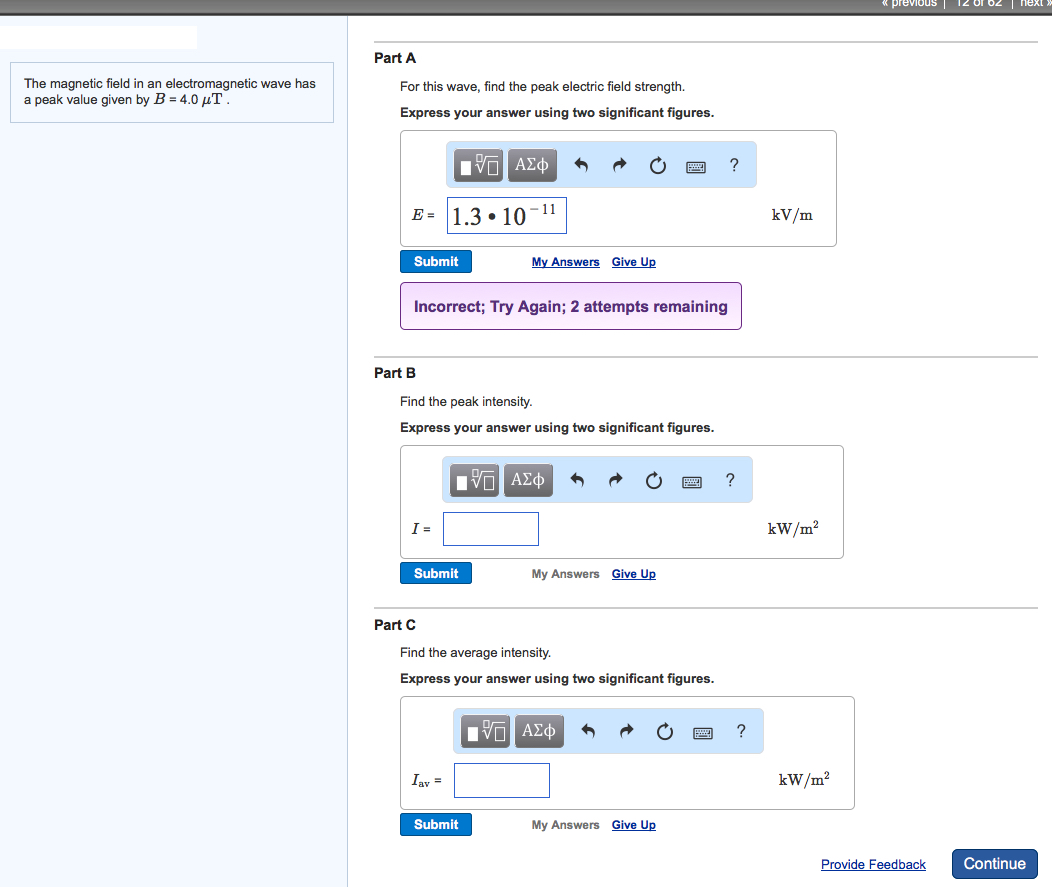This screenshot has height=887, width=1052.
Task: Reset the Part A answer field
Action: (658, 165)
